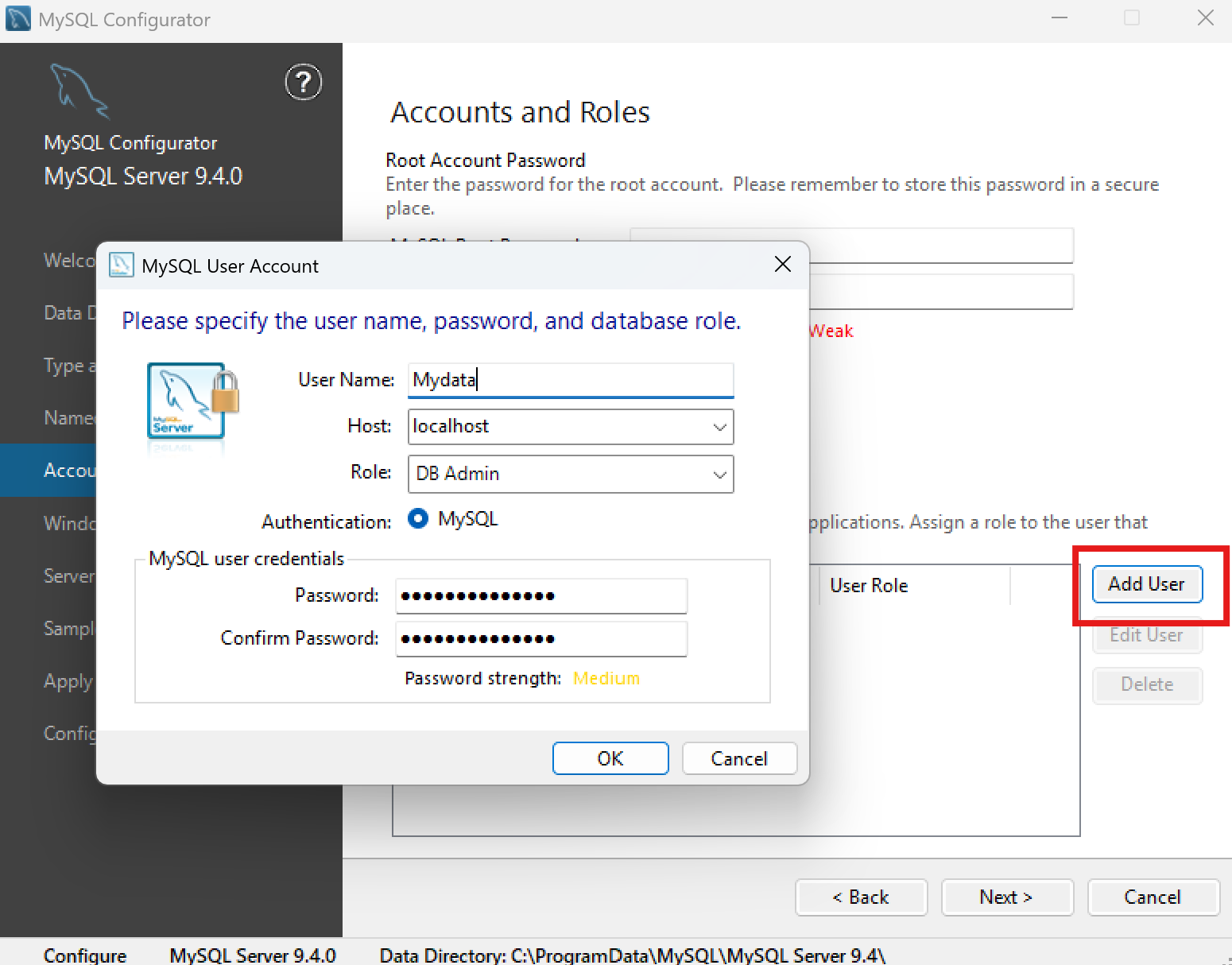
Task: Cancel the configurator wizard
Action: click(1153, 897)
